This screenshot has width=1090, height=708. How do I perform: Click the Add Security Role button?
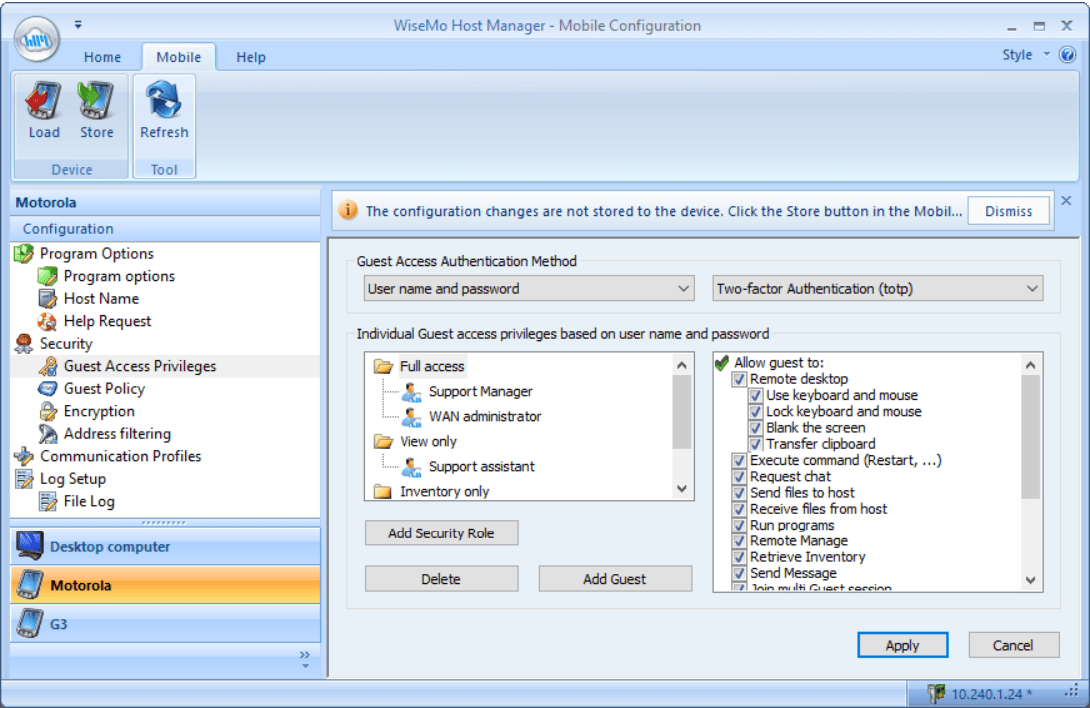tap(441, 533)
